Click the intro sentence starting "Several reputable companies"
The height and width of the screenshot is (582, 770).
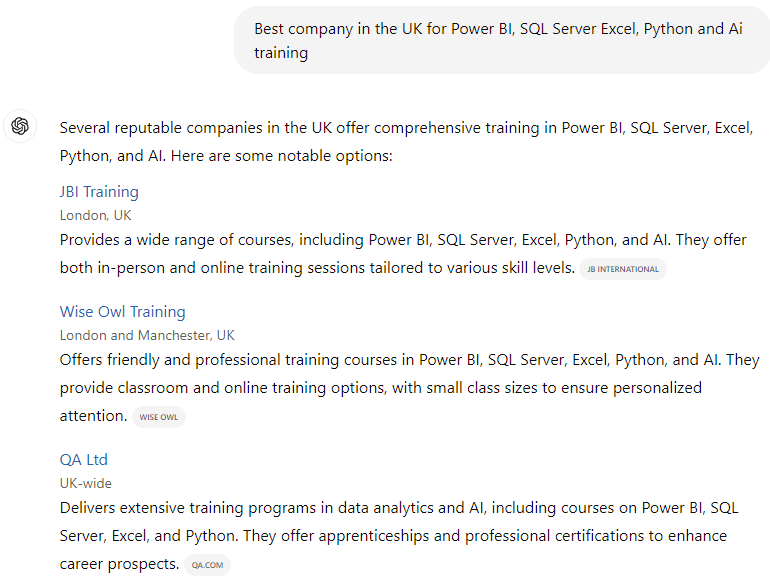(407, 141)
